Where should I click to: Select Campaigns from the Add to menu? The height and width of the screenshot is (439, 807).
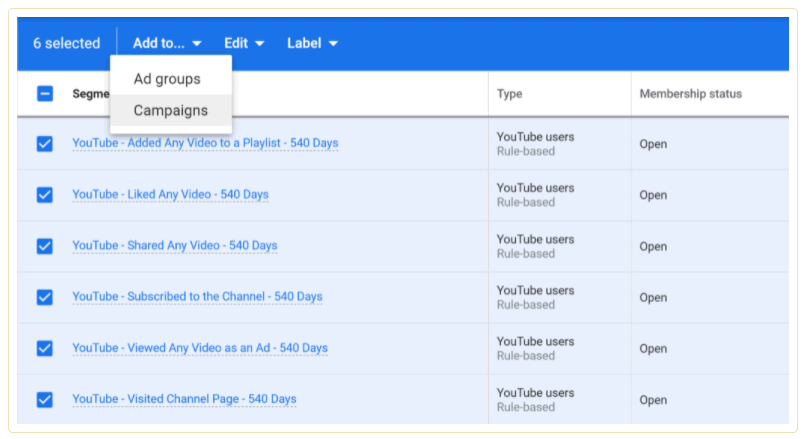pos(171,111)
